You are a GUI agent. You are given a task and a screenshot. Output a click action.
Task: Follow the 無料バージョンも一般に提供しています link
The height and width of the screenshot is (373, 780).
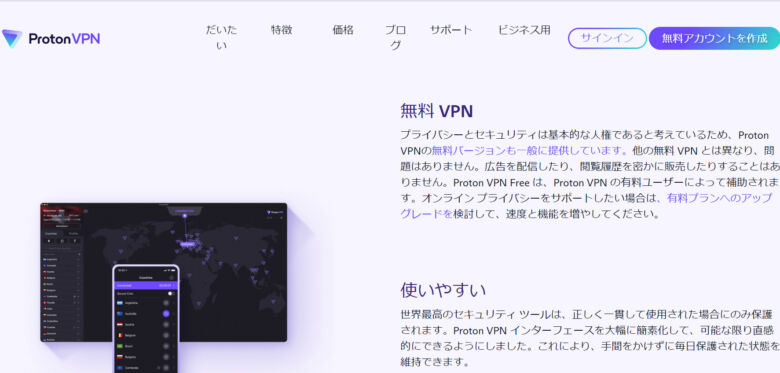(x=529, y=150)
